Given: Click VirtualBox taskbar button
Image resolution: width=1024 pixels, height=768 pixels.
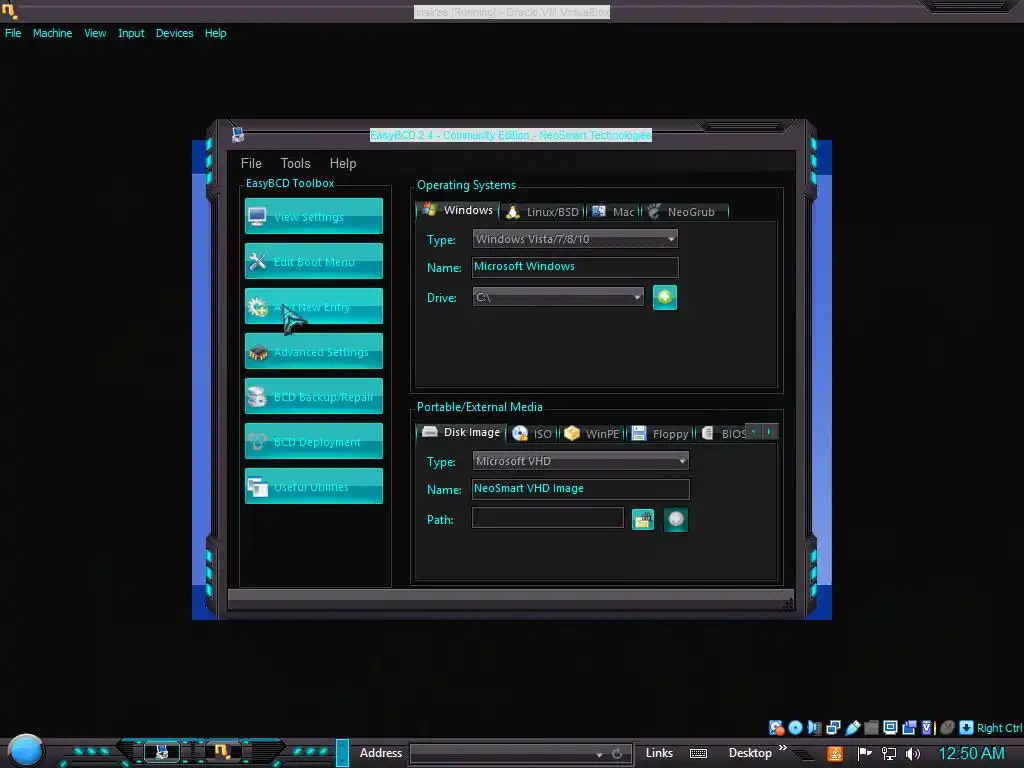Looking at the screenshot, I should tap(223, 752).
